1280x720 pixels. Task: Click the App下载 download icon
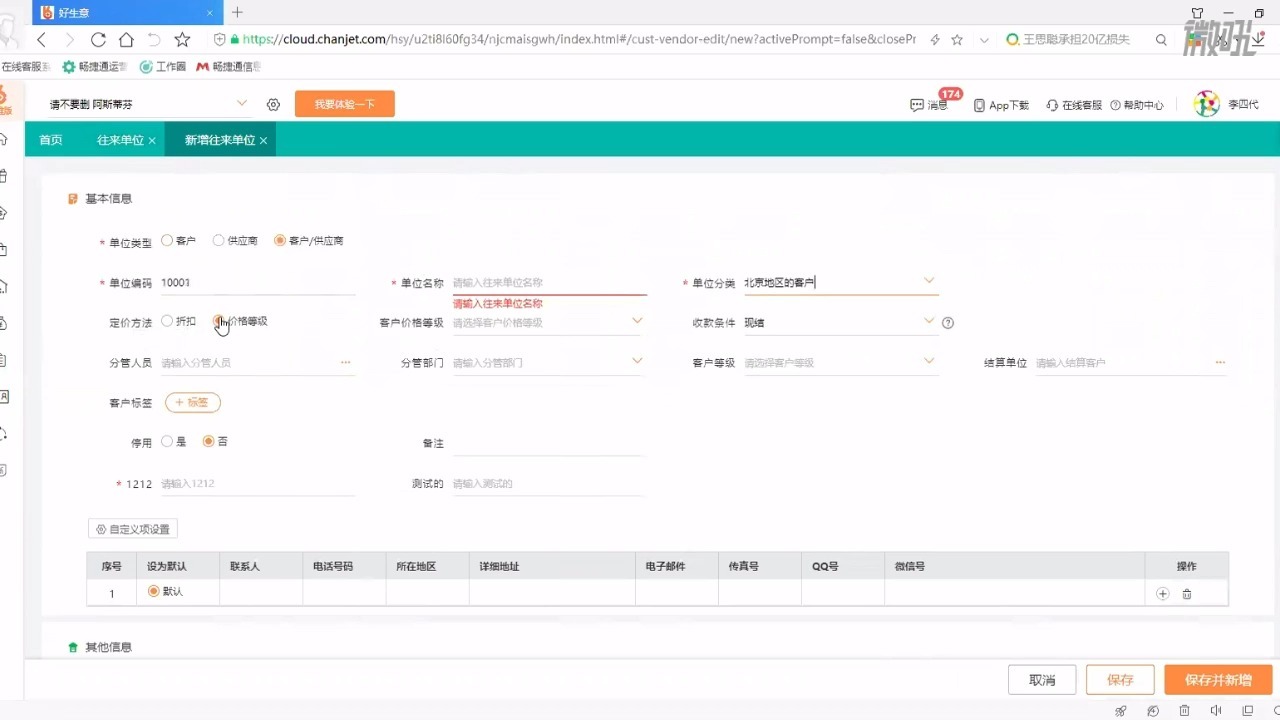(1000, 104)
